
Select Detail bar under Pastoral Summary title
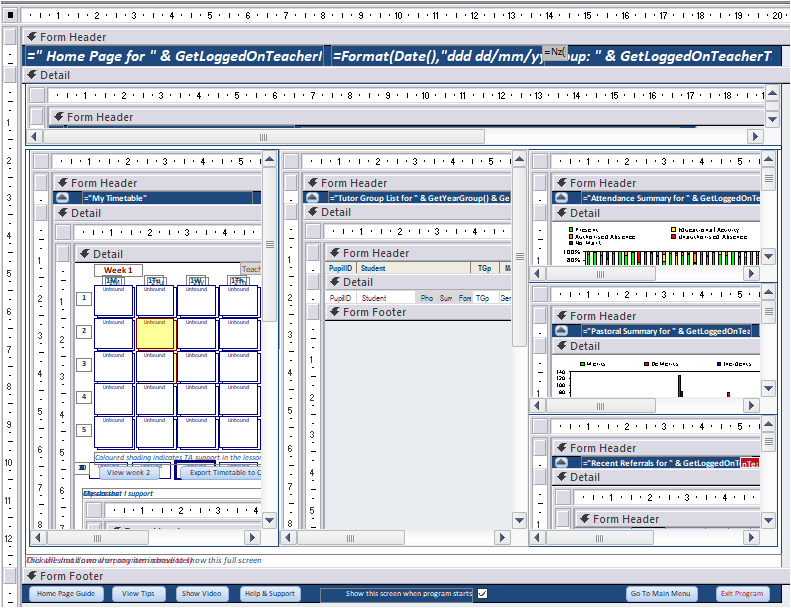(656, 346)
